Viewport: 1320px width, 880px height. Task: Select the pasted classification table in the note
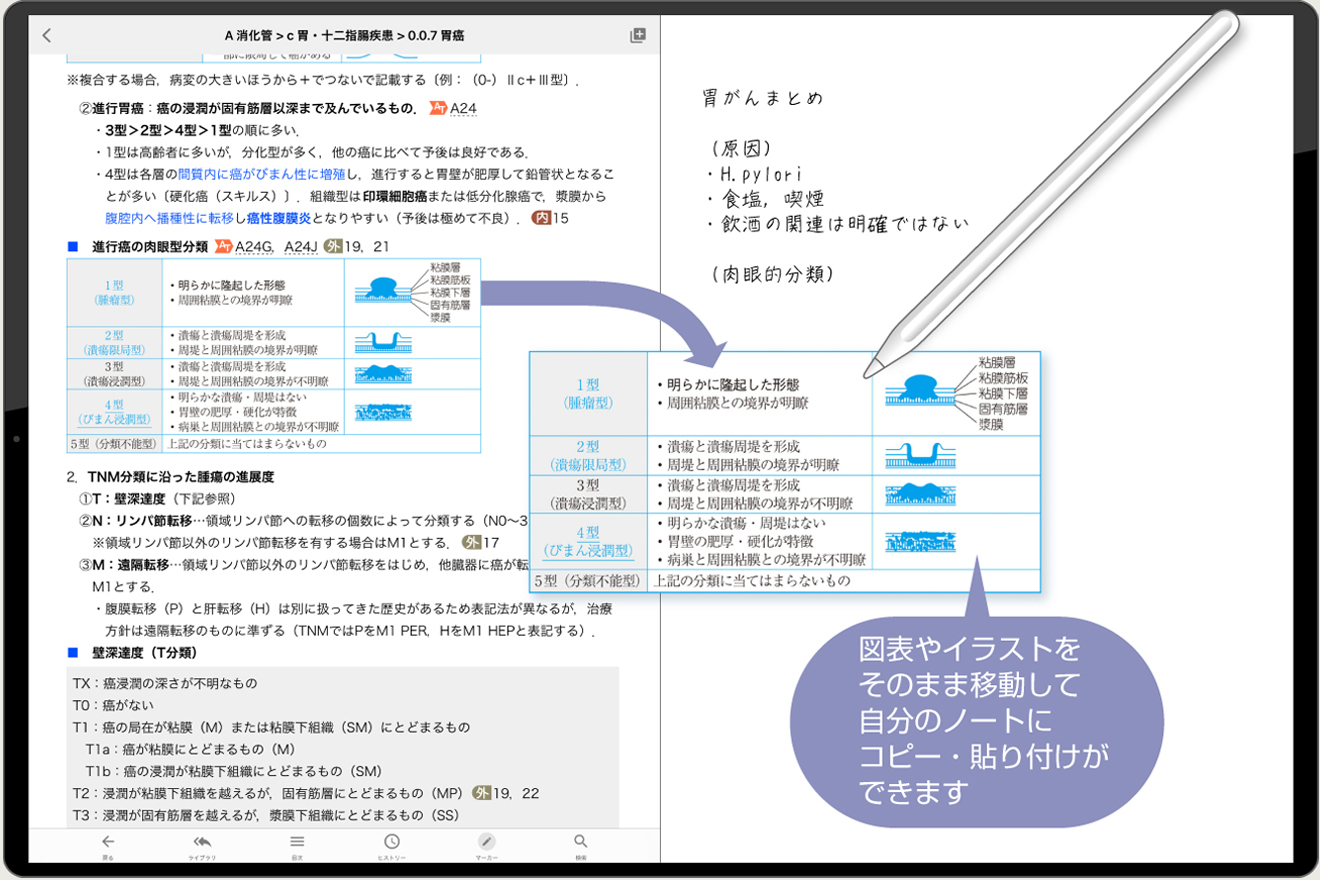pos(784,472)
